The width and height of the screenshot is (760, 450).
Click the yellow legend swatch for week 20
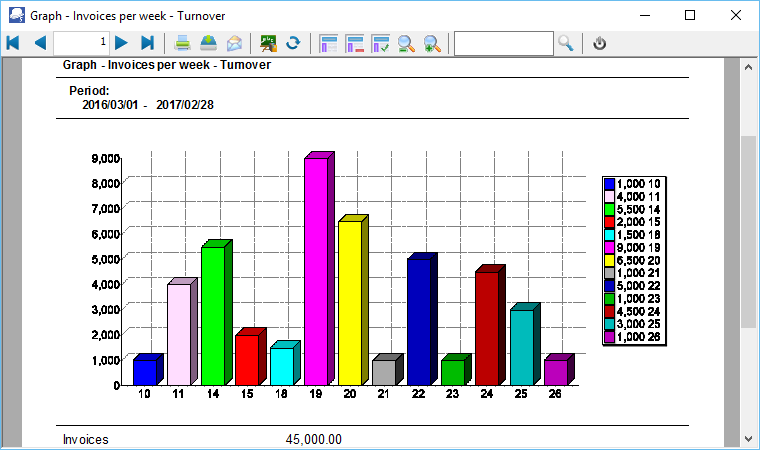(x=609, y=259)
